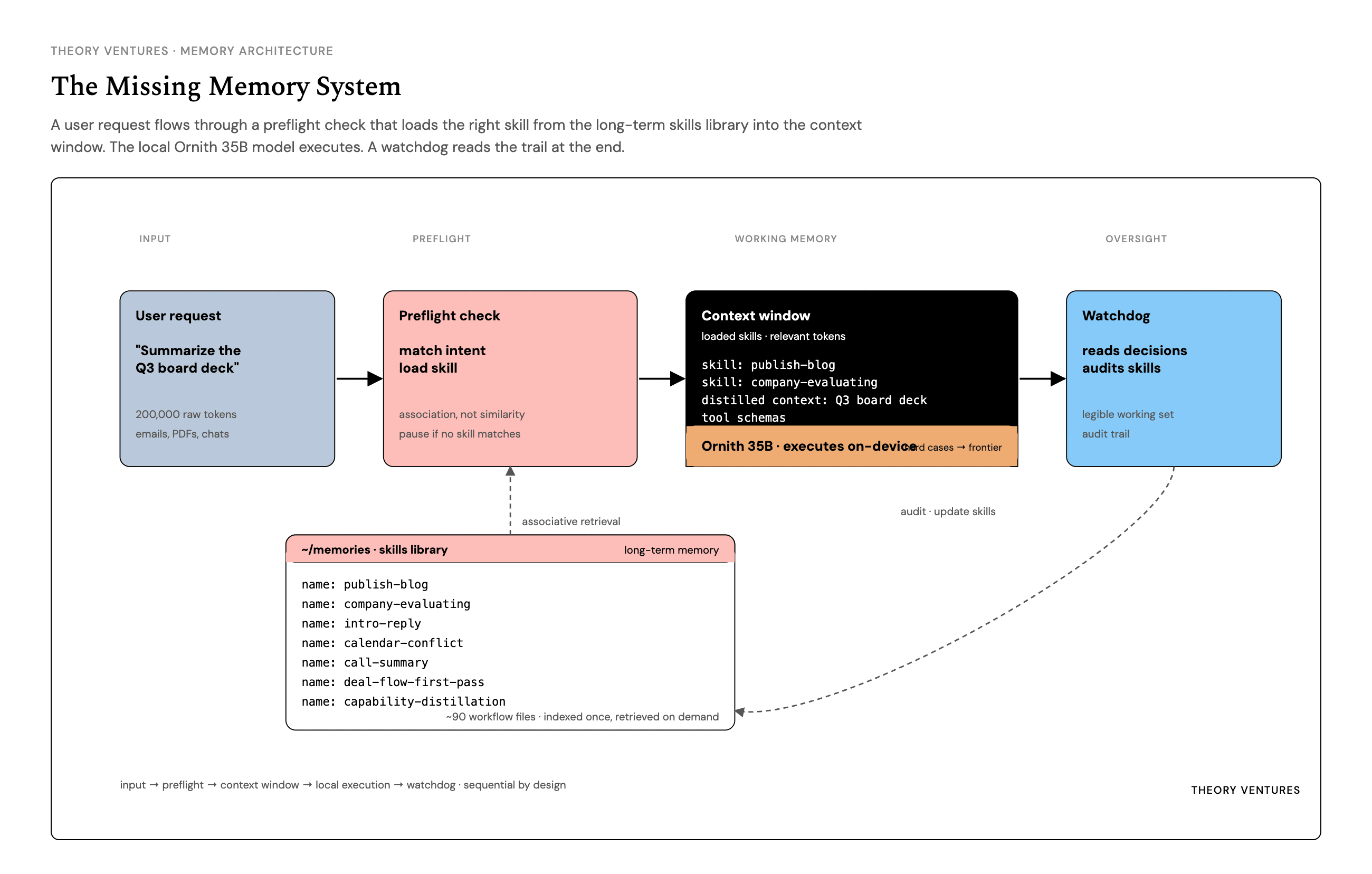
Task: Click 'loaded skills · relevant tokens' subtitle
Action: click(x=773, y=336)
